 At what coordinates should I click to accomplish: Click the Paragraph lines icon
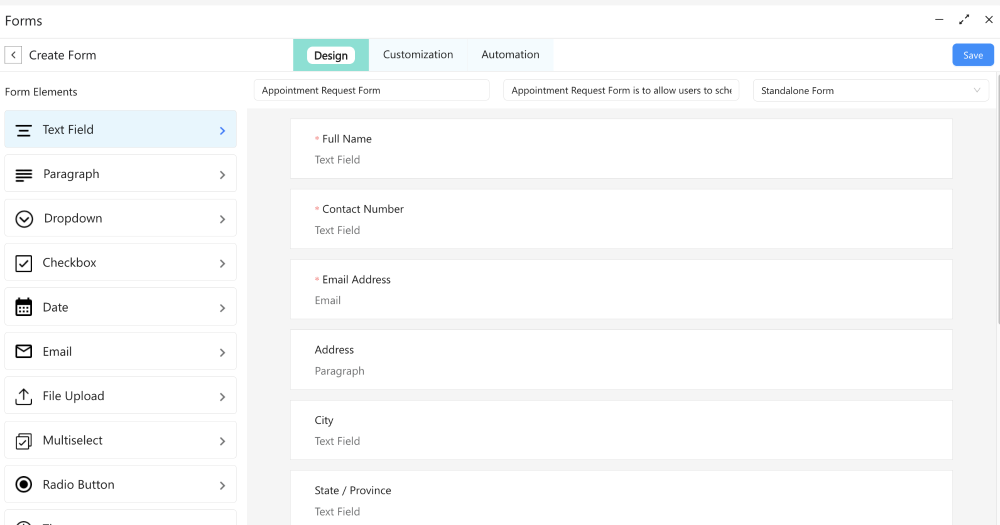pos(24,175)
